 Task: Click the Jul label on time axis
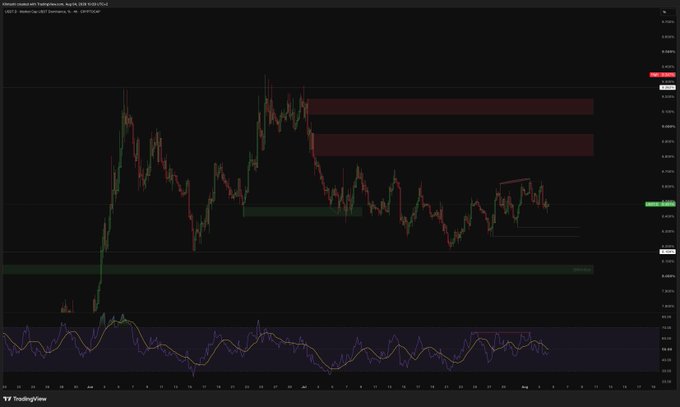(304, 386)
